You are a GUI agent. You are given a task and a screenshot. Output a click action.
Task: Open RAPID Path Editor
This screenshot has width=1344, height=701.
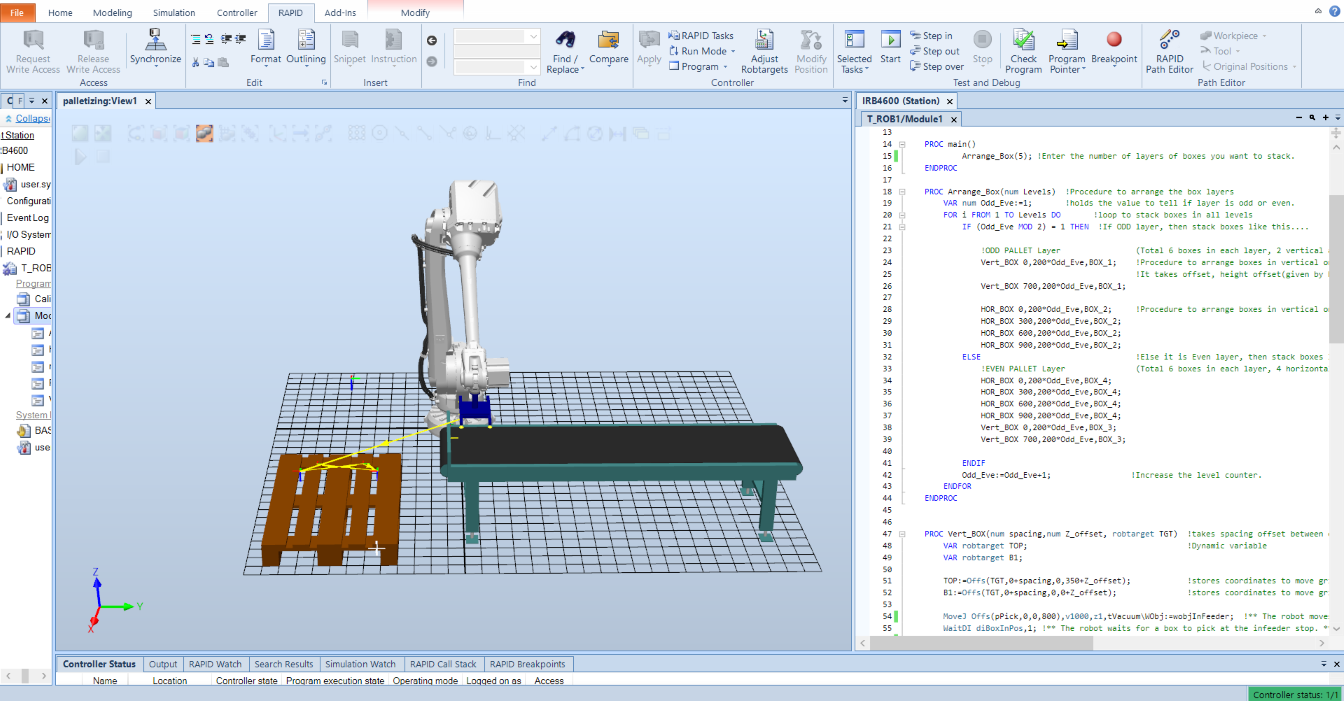tap(1169, 51)
